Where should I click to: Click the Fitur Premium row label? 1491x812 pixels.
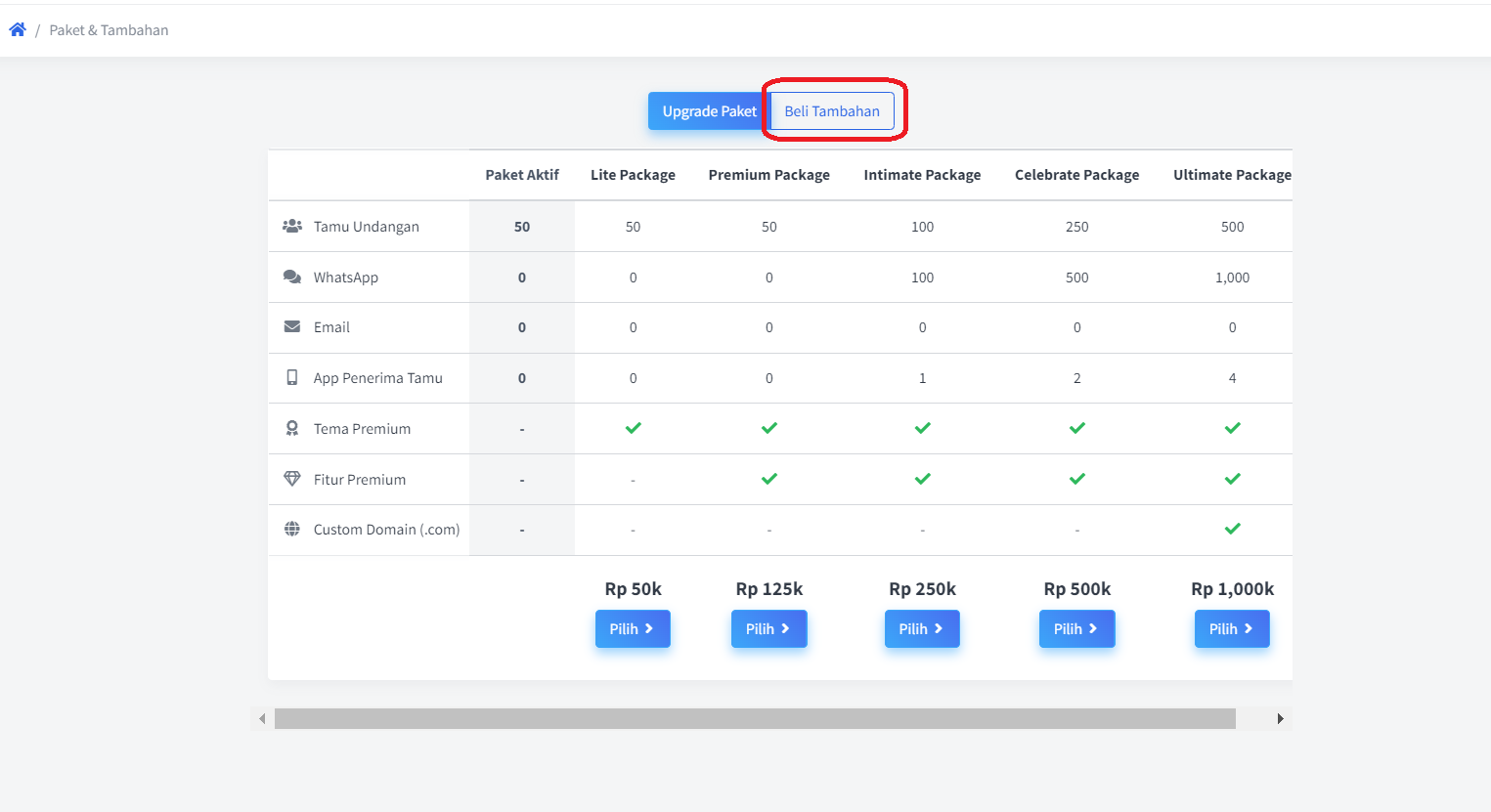click(360, 480)
